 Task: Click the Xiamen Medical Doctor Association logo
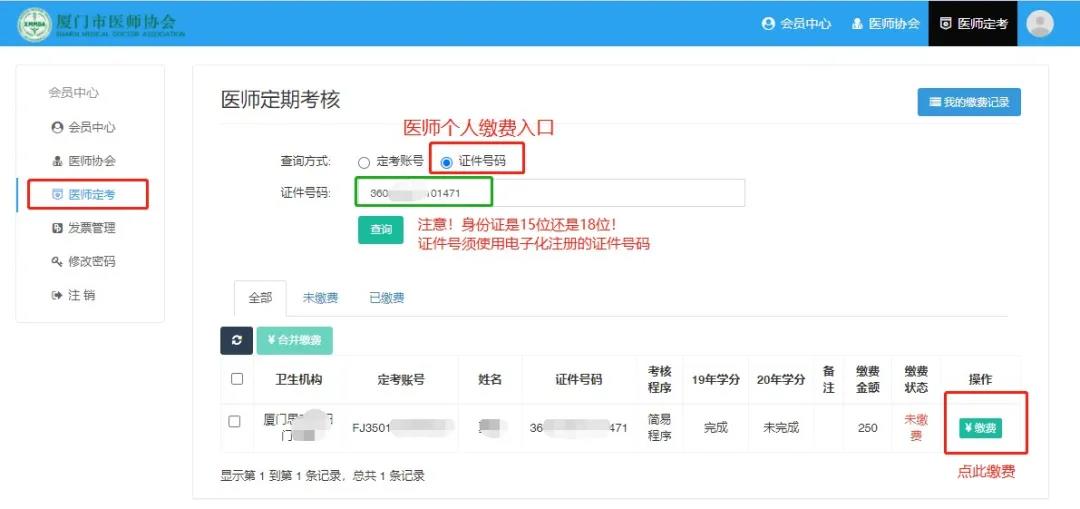(x=102, y=24)
